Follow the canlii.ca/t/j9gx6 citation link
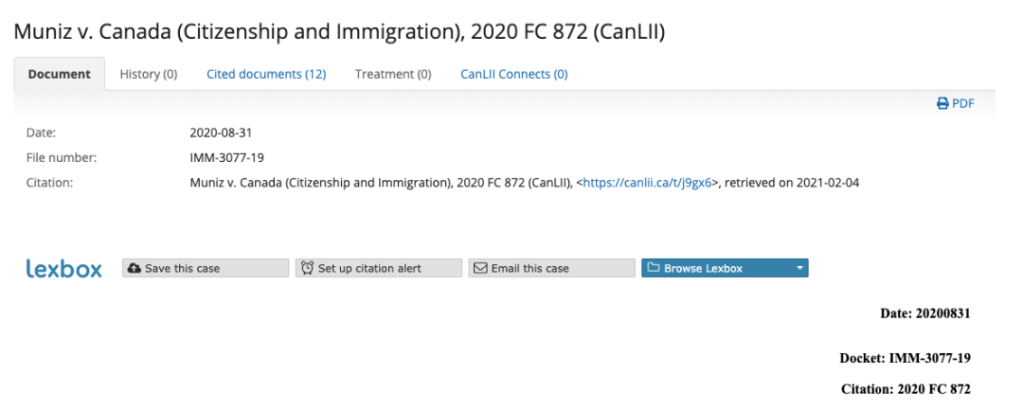Image resolution: width=1023 pixels, height=410 pixels. point(650,183)
